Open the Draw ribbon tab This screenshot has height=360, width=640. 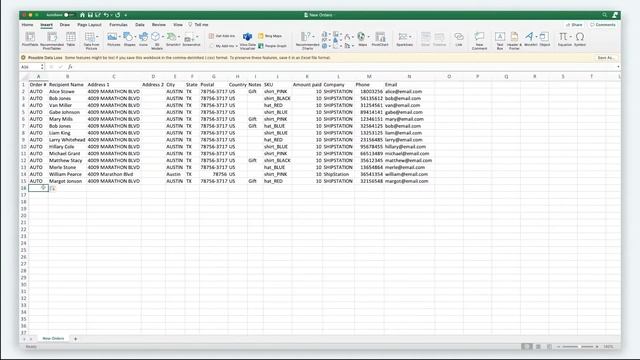(x=64, y=25)
